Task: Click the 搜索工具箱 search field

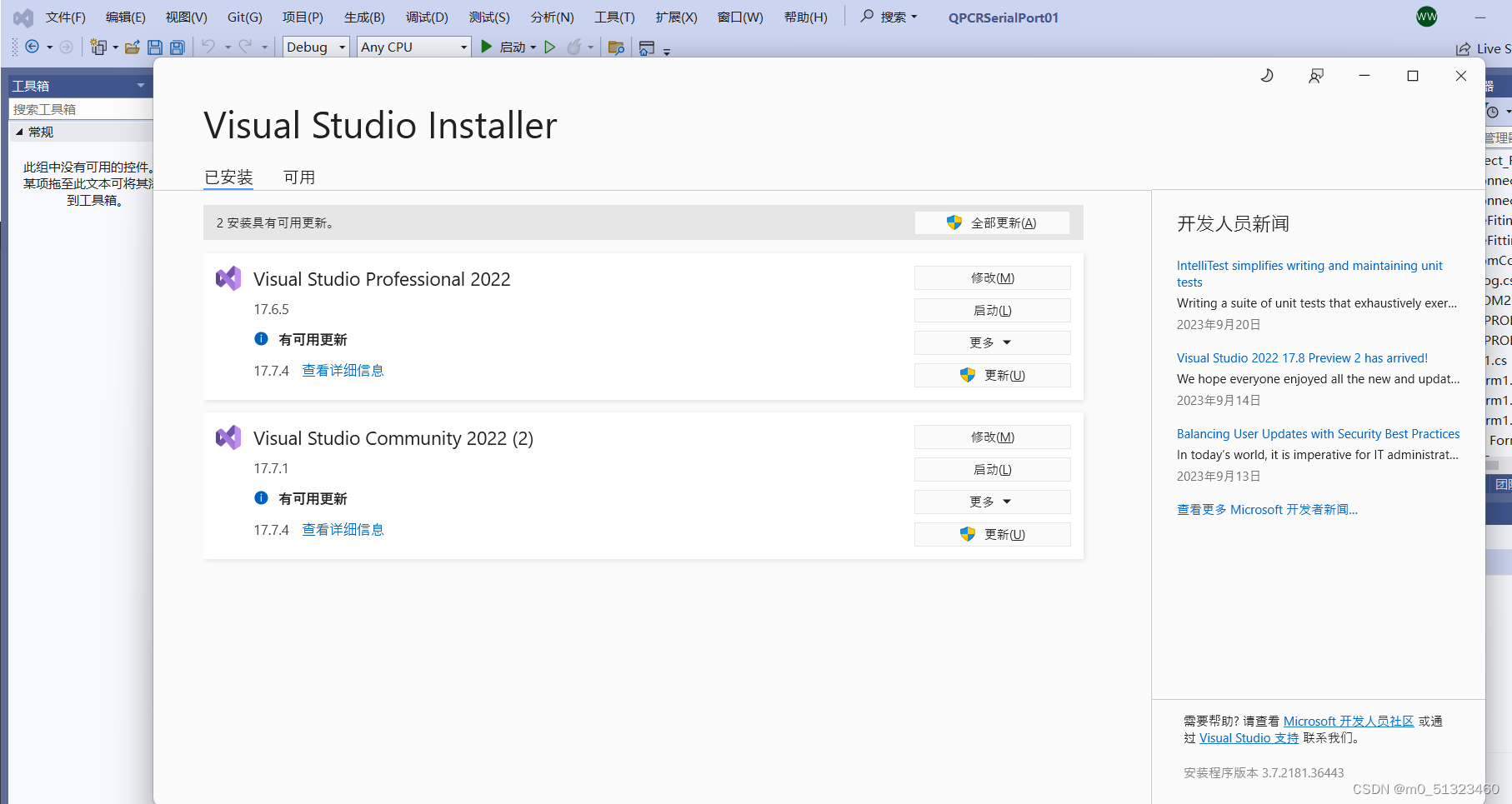Action: [x=81, y=109]
